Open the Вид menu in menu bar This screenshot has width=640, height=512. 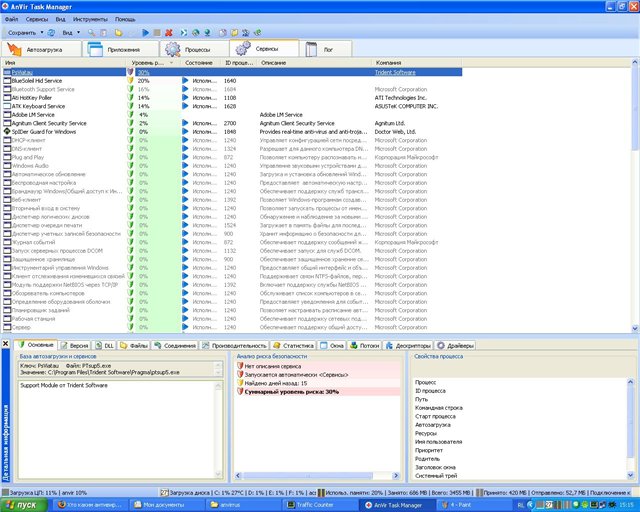[60, 19]
